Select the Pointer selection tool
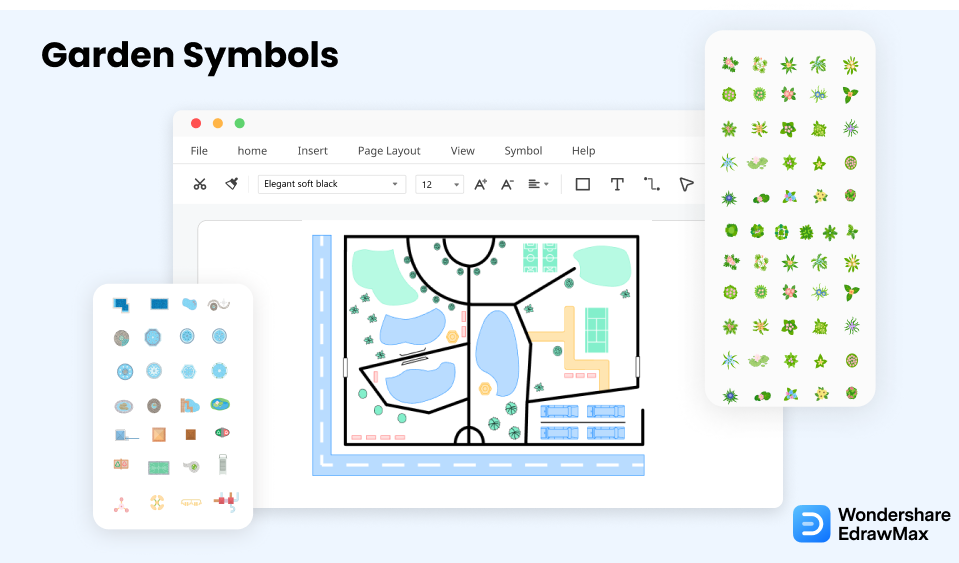The width and height of the screenshot is (959, 563). (686, 184)
